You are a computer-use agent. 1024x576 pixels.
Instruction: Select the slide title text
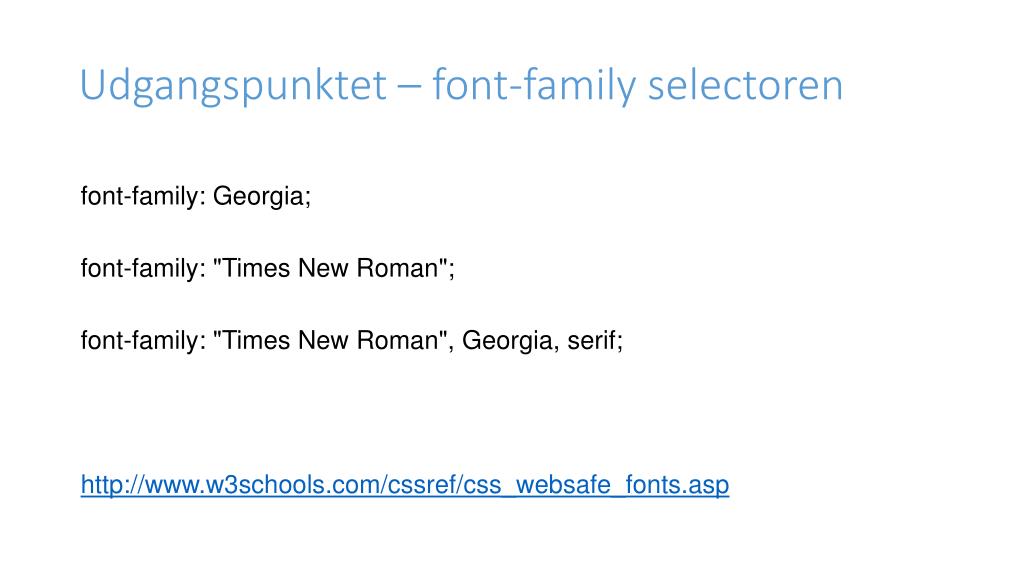click(x=462, y=86)
